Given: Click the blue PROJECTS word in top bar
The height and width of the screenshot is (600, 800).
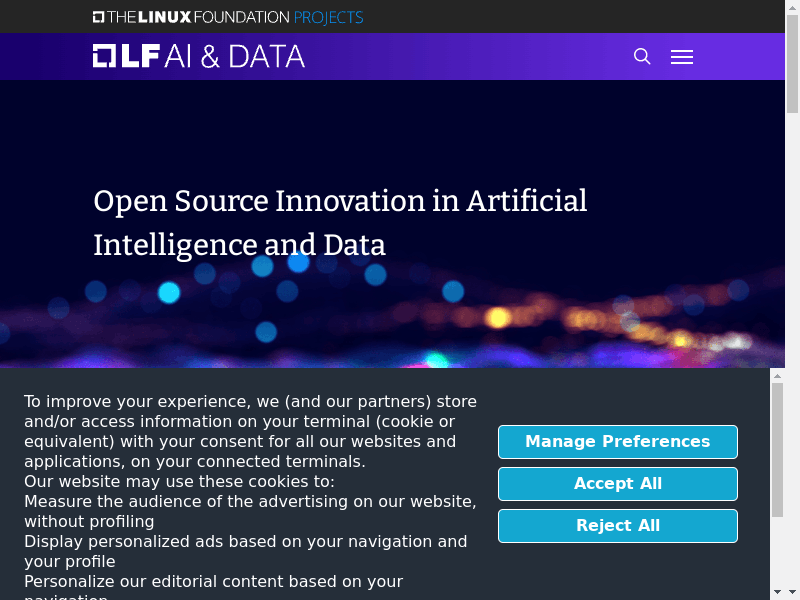Looking at the screenshot, I should [x=329, y=17].
